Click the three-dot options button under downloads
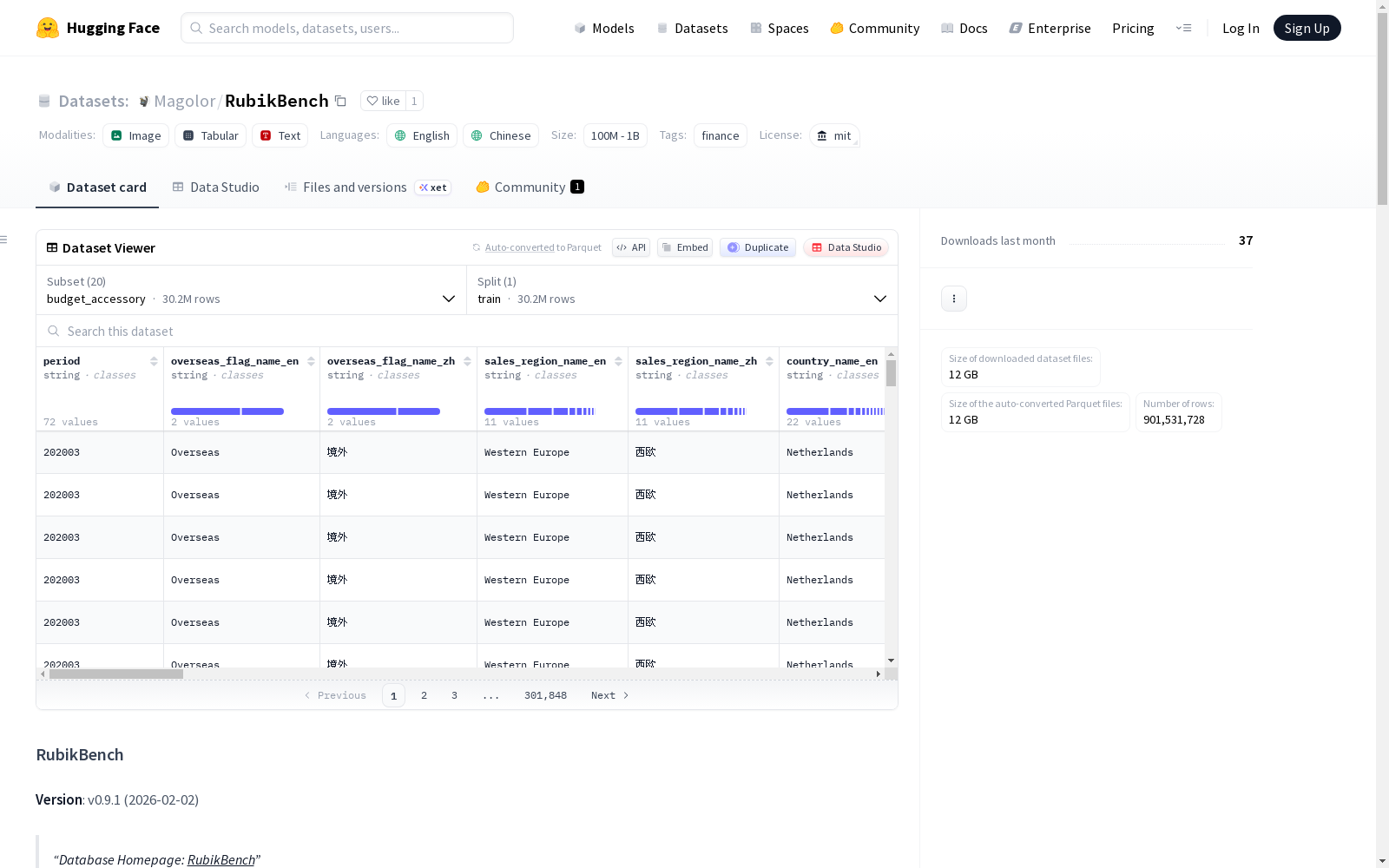 pos(954,299)
